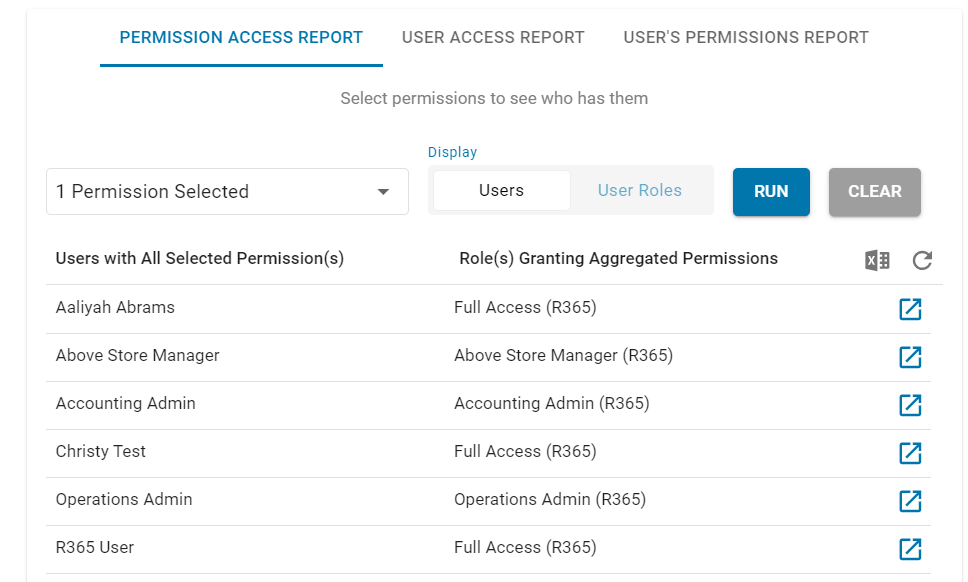
Task: Run the report with the RUN button
Action: click(771, 192)
